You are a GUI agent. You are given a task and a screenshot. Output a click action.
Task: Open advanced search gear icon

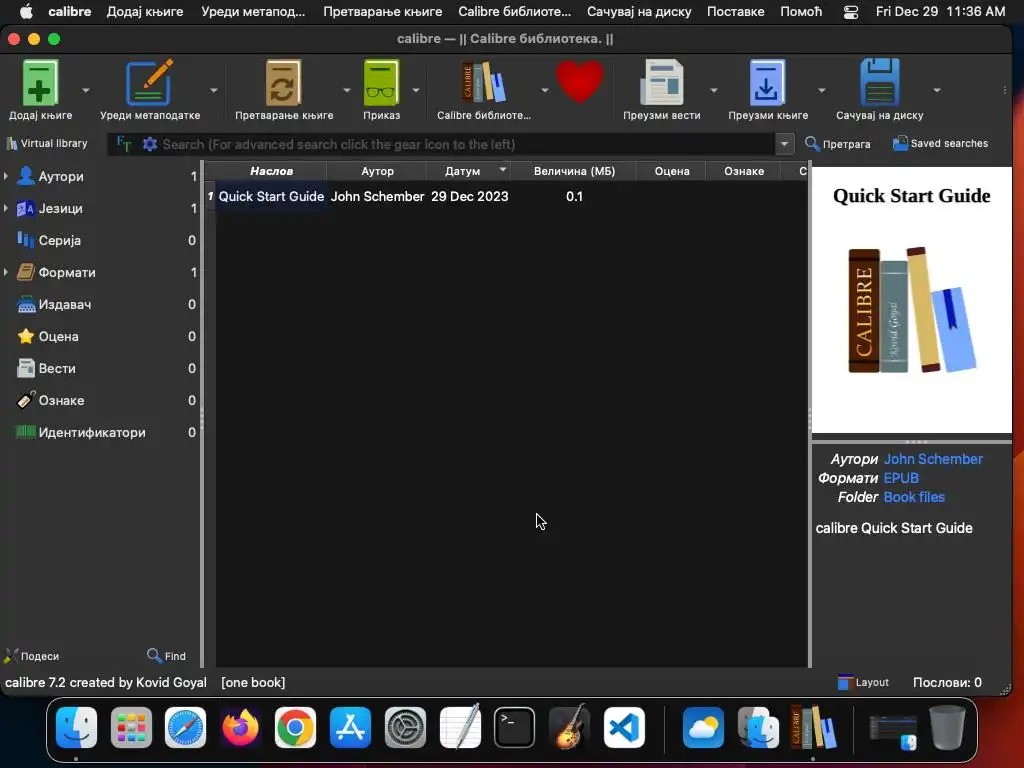click(150, 144)
